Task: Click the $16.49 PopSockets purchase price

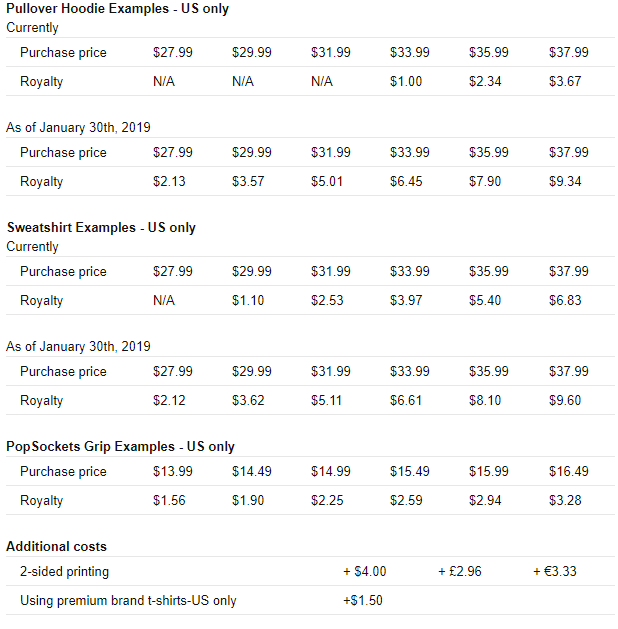Action: pyautogui.click(x=568, y=471)
